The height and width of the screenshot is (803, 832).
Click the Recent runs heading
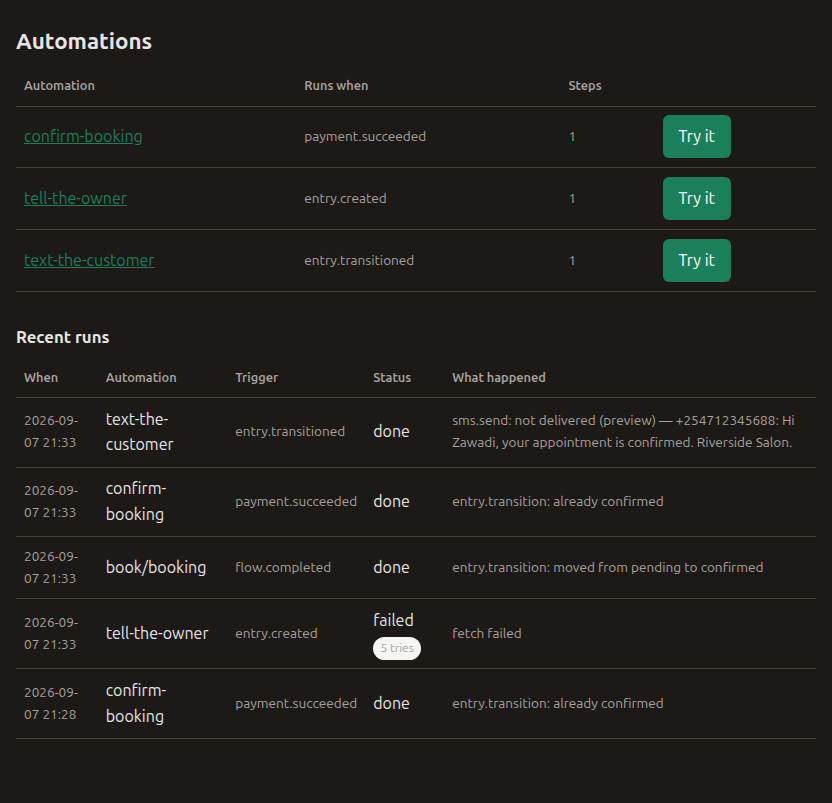pos(63,338)
